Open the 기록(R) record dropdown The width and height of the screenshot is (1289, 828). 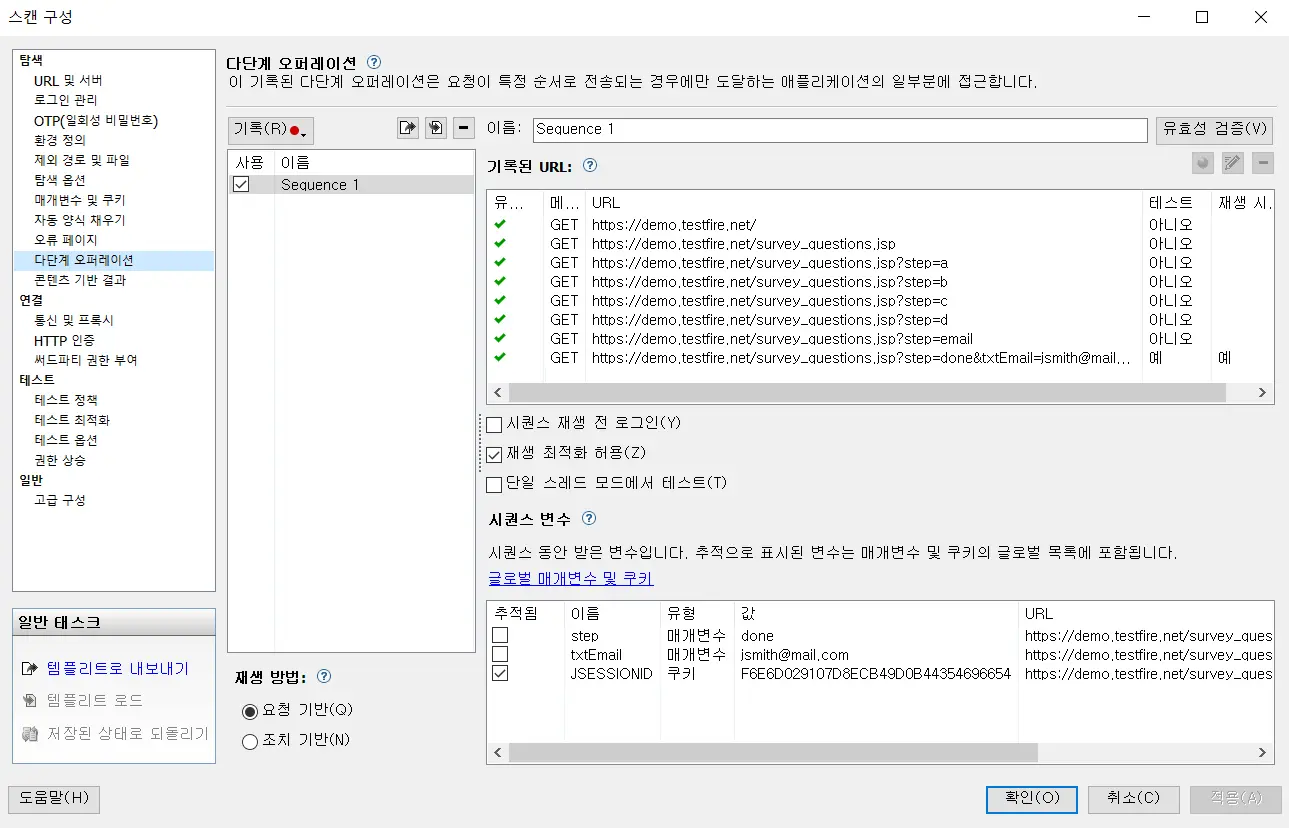point(271,130)
